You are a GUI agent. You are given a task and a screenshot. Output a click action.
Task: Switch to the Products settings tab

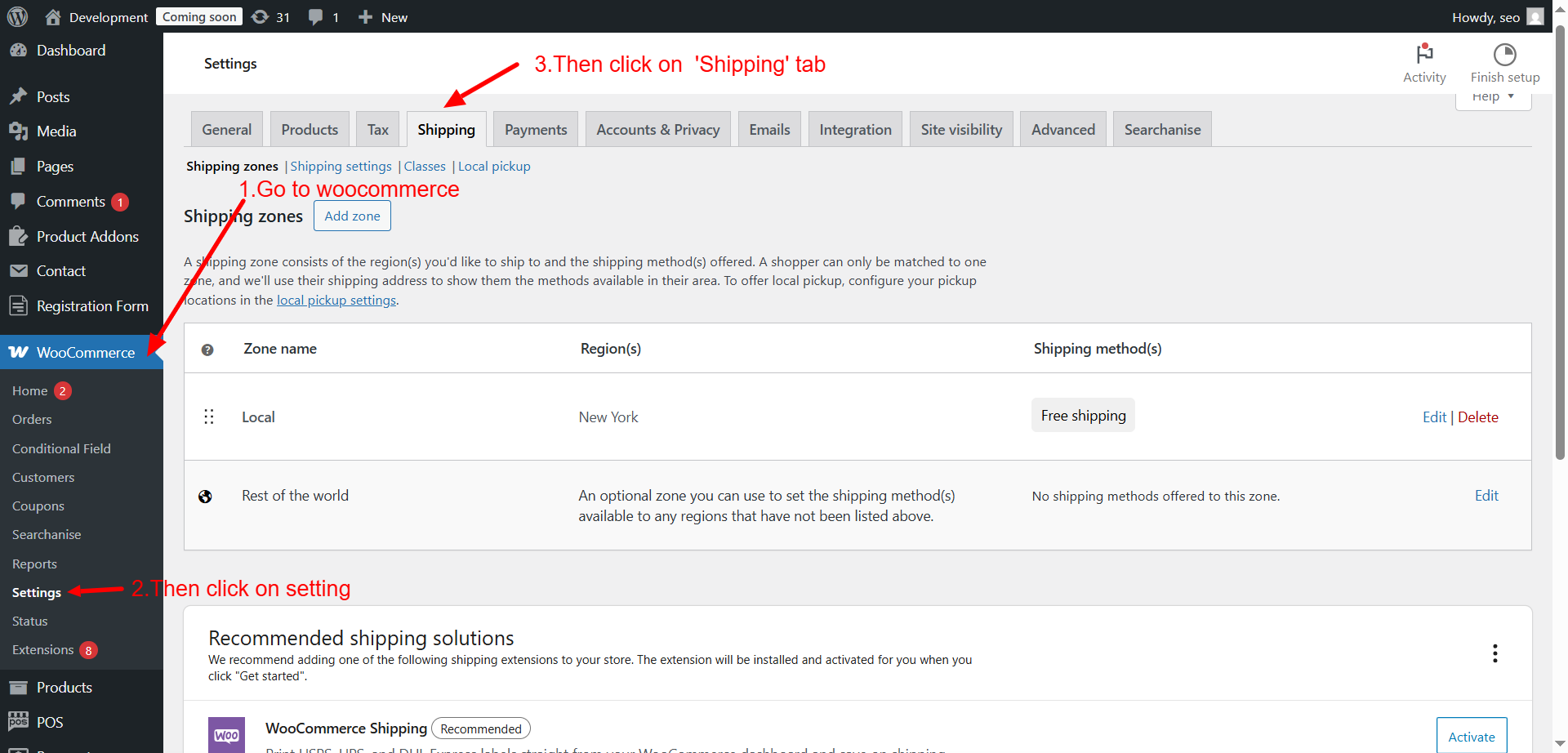pos(310,129)
